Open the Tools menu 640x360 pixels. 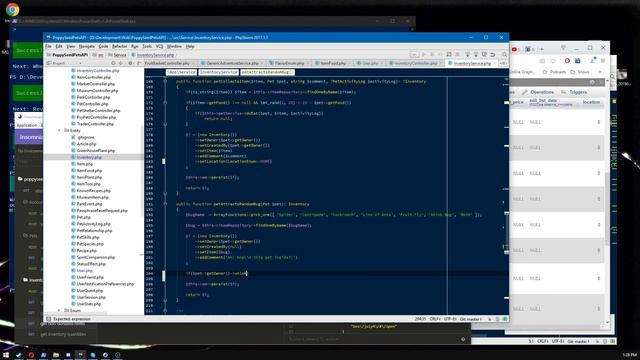(147, 47)
